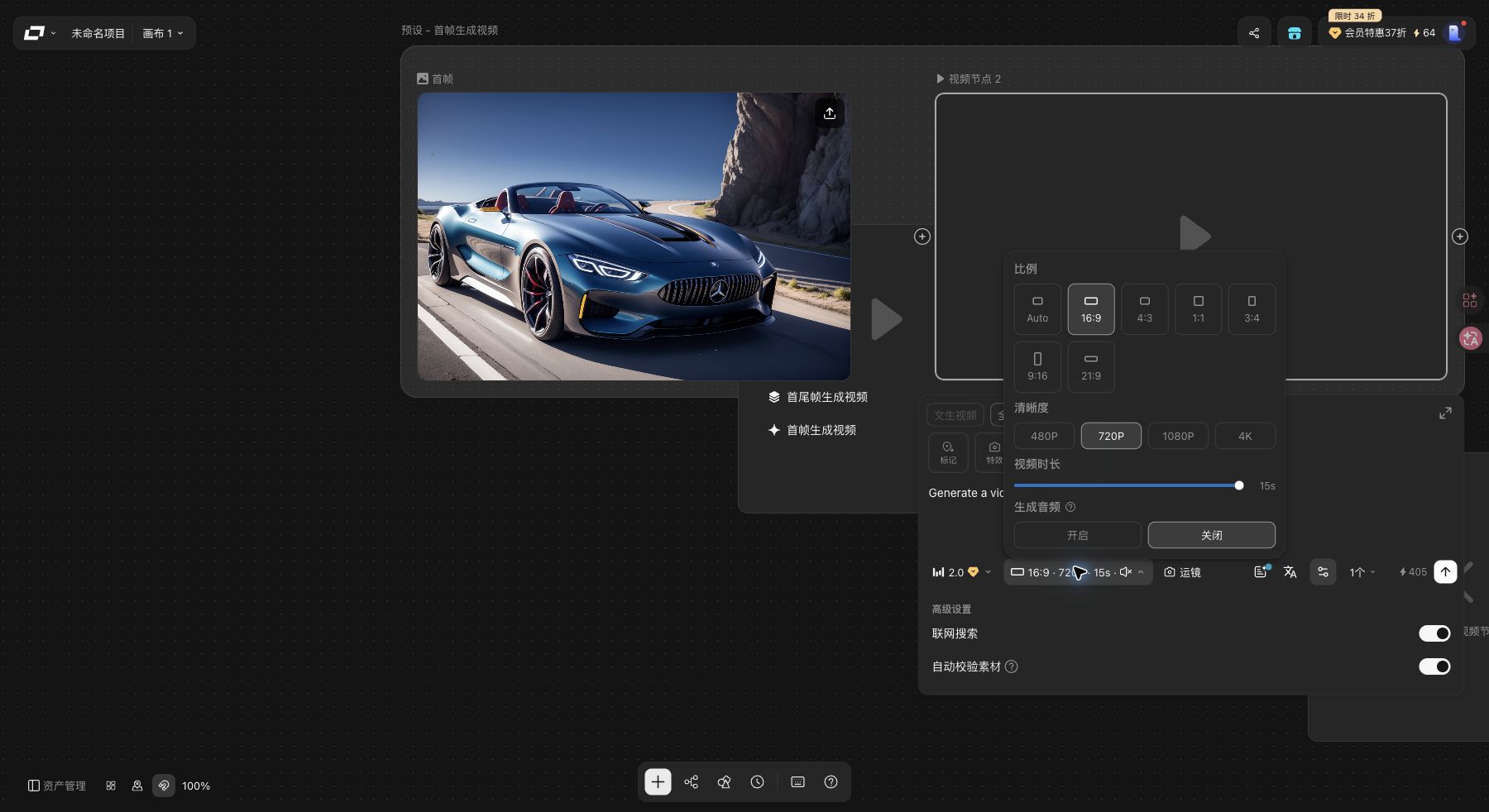The height and width of the screenshot is (812, 1489).
Task: Click the shapes icon in bottom toolbar
Action: click(x=725, y=782)
